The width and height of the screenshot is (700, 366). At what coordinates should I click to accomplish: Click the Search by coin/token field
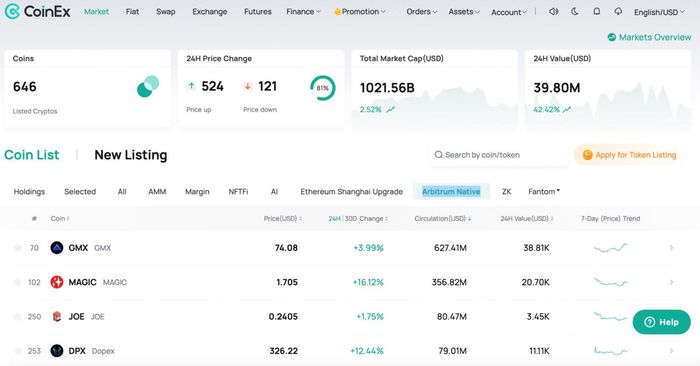[498, 155]
